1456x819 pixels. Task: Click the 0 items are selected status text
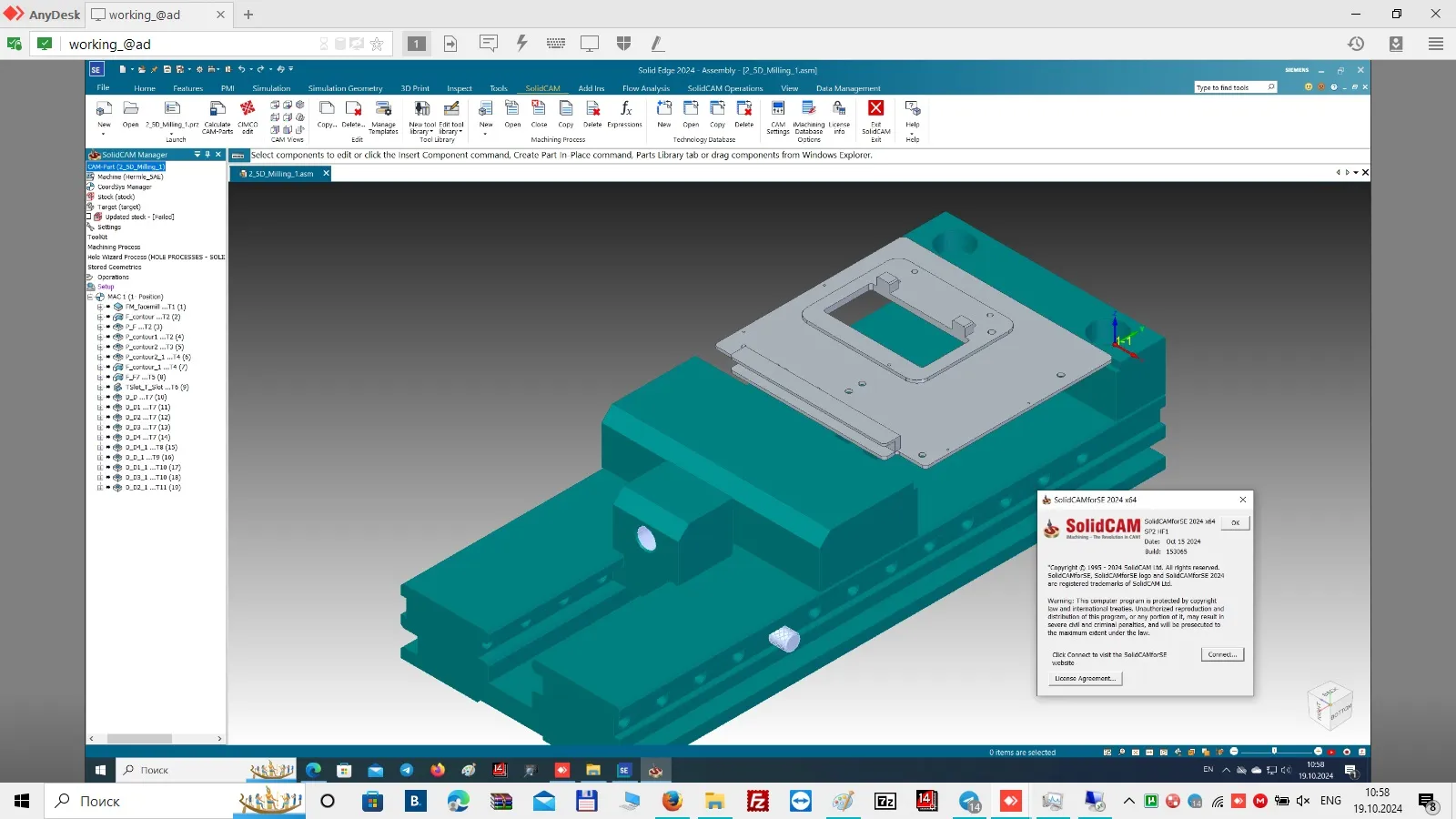click(1022, 753)
